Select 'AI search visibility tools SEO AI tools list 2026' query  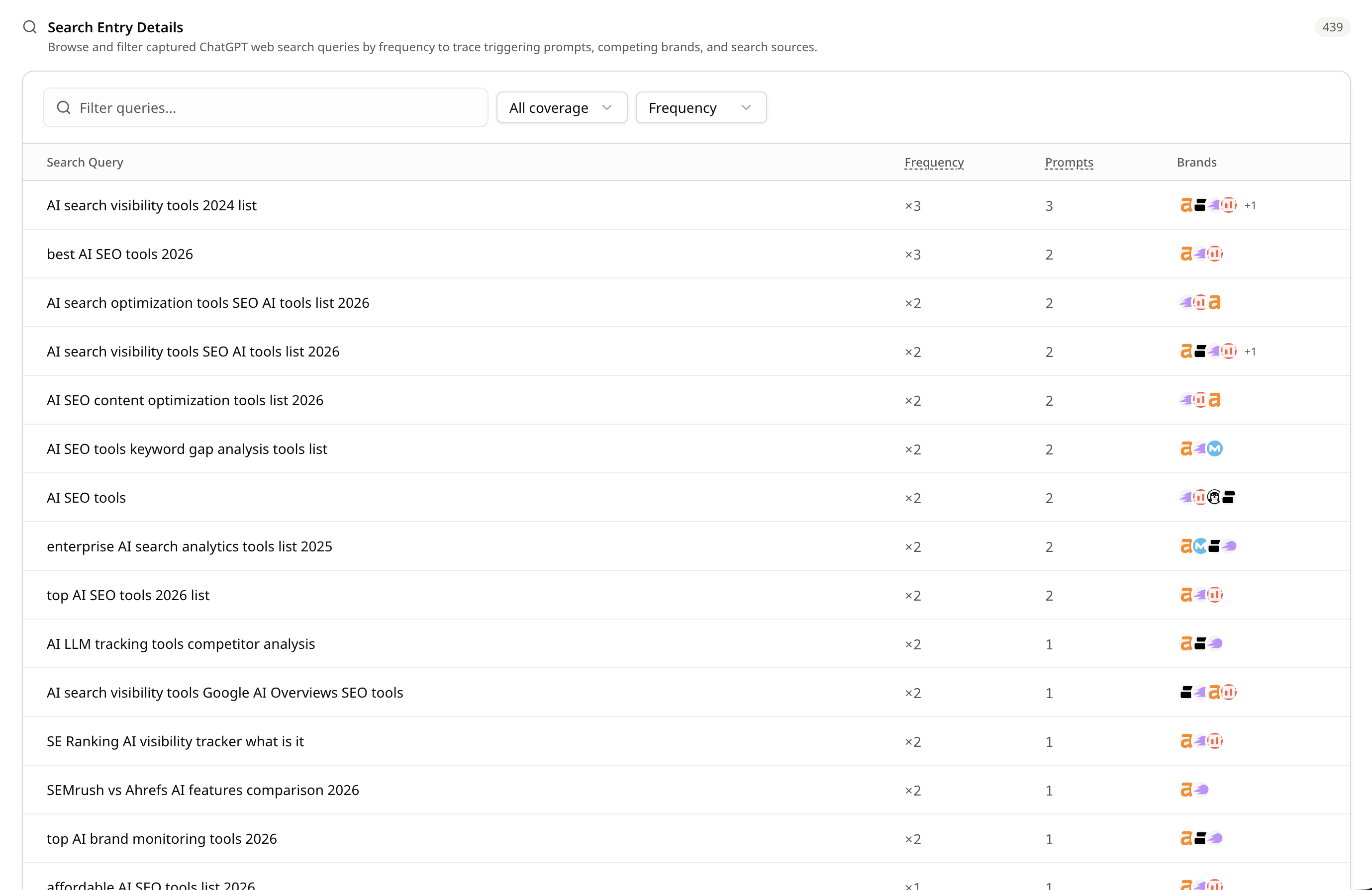click(193, 352)
